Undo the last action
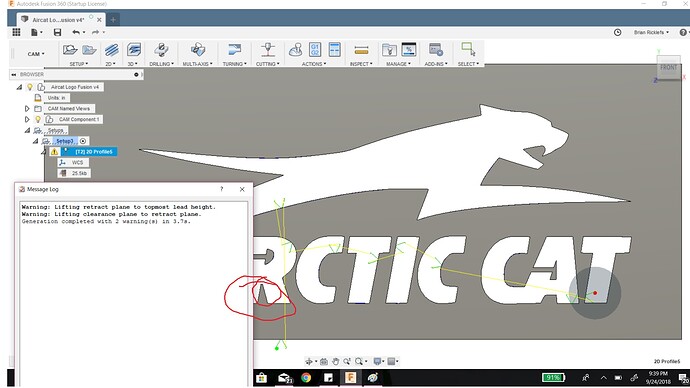 coord(76,32)
